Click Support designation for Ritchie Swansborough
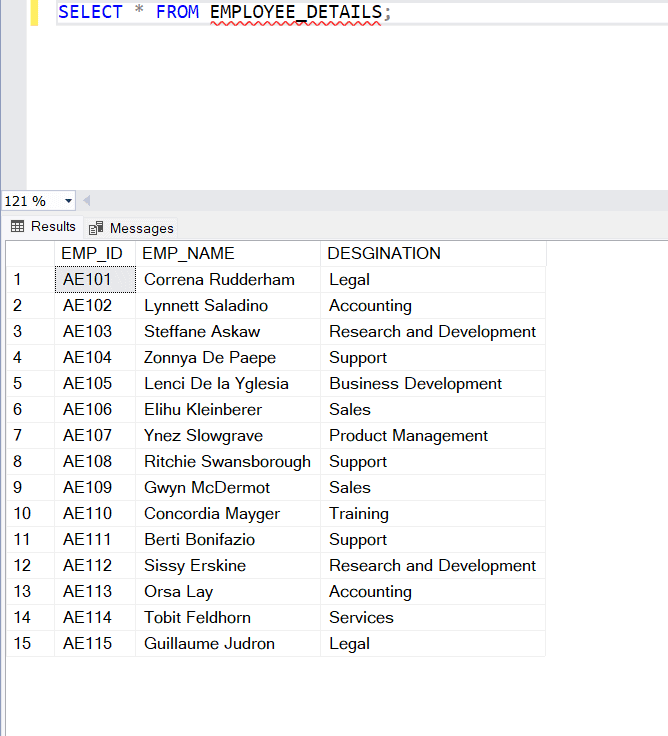Viewport: 668px width, 736px height. coord(433,461)
